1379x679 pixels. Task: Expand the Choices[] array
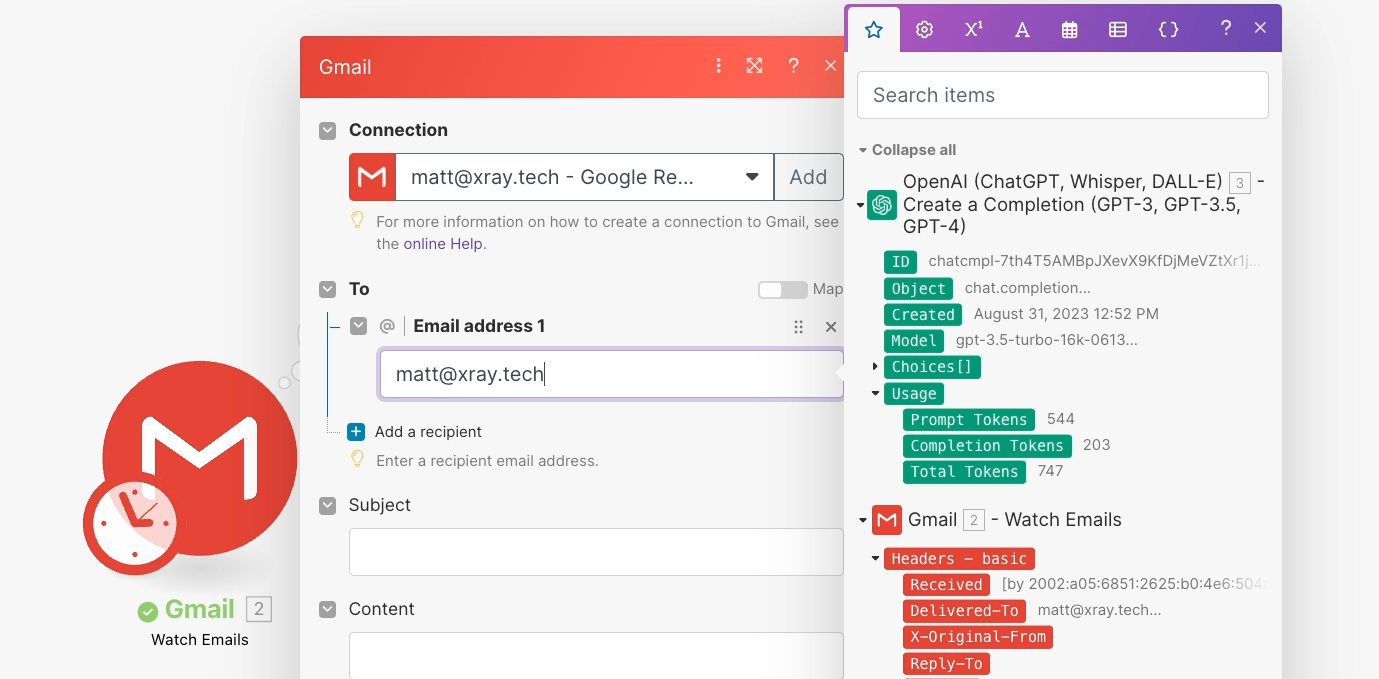[875, 367]
